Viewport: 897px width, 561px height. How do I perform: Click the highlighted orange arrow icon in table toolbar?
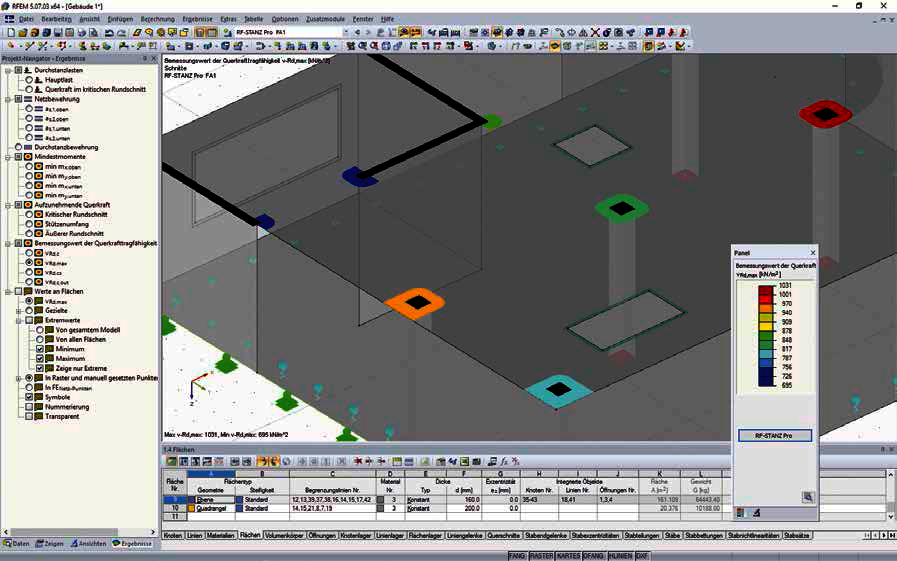click(x=263, y=461)
